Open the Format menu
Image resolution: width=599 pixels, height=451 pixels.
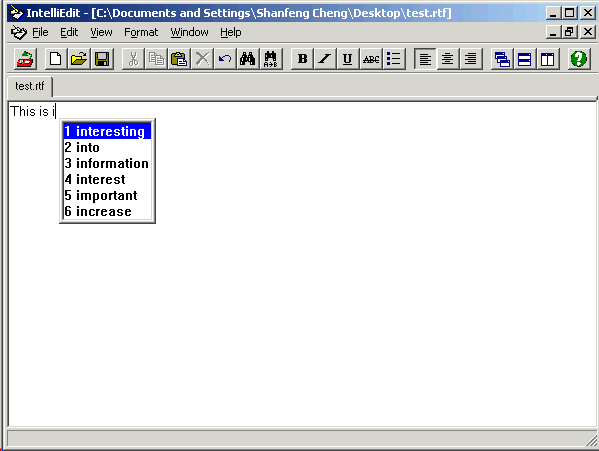tap(141, 32)
